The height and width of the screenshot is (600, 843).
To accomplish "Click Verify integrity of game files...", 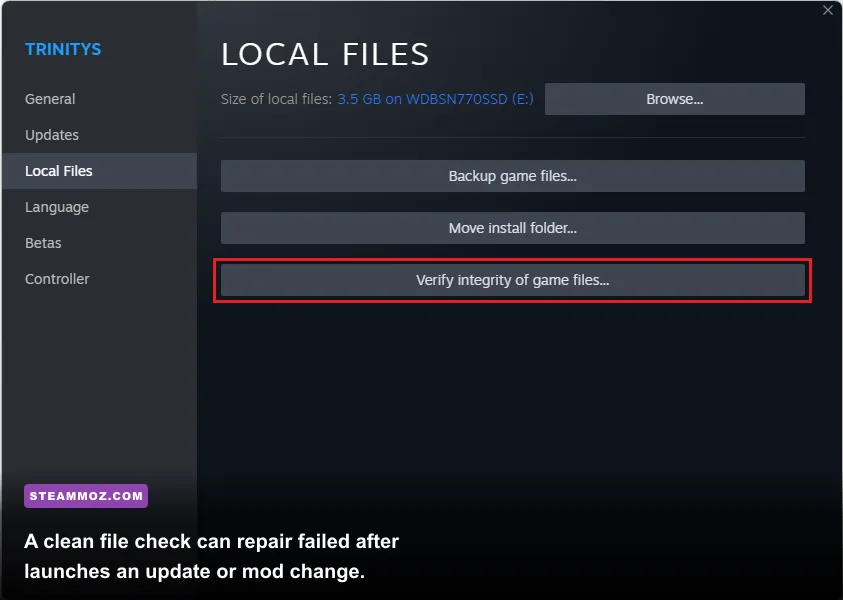I will tap(512, 280).
